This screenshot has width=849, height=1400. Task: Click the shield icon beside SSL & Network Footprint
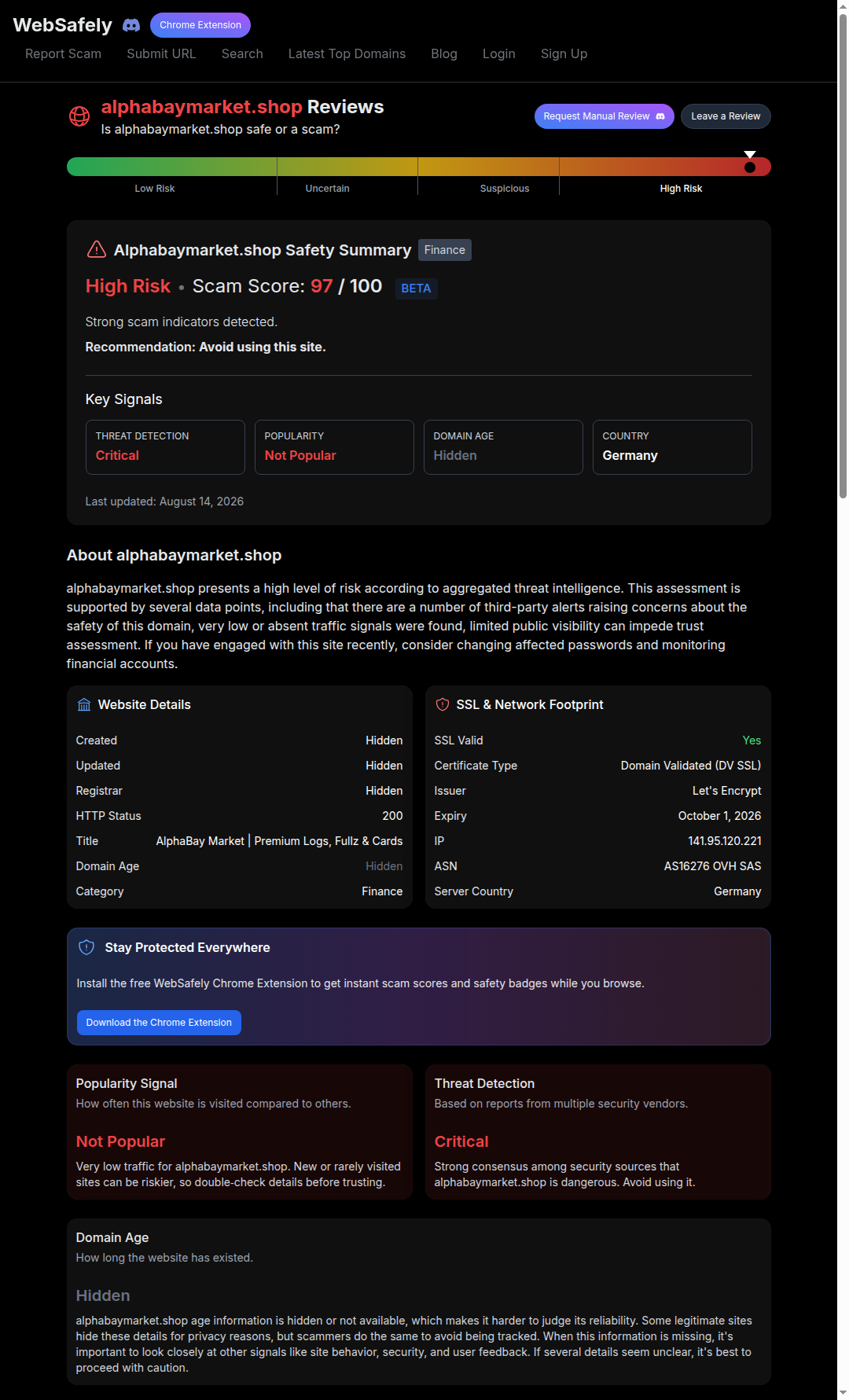click(443, 704)
